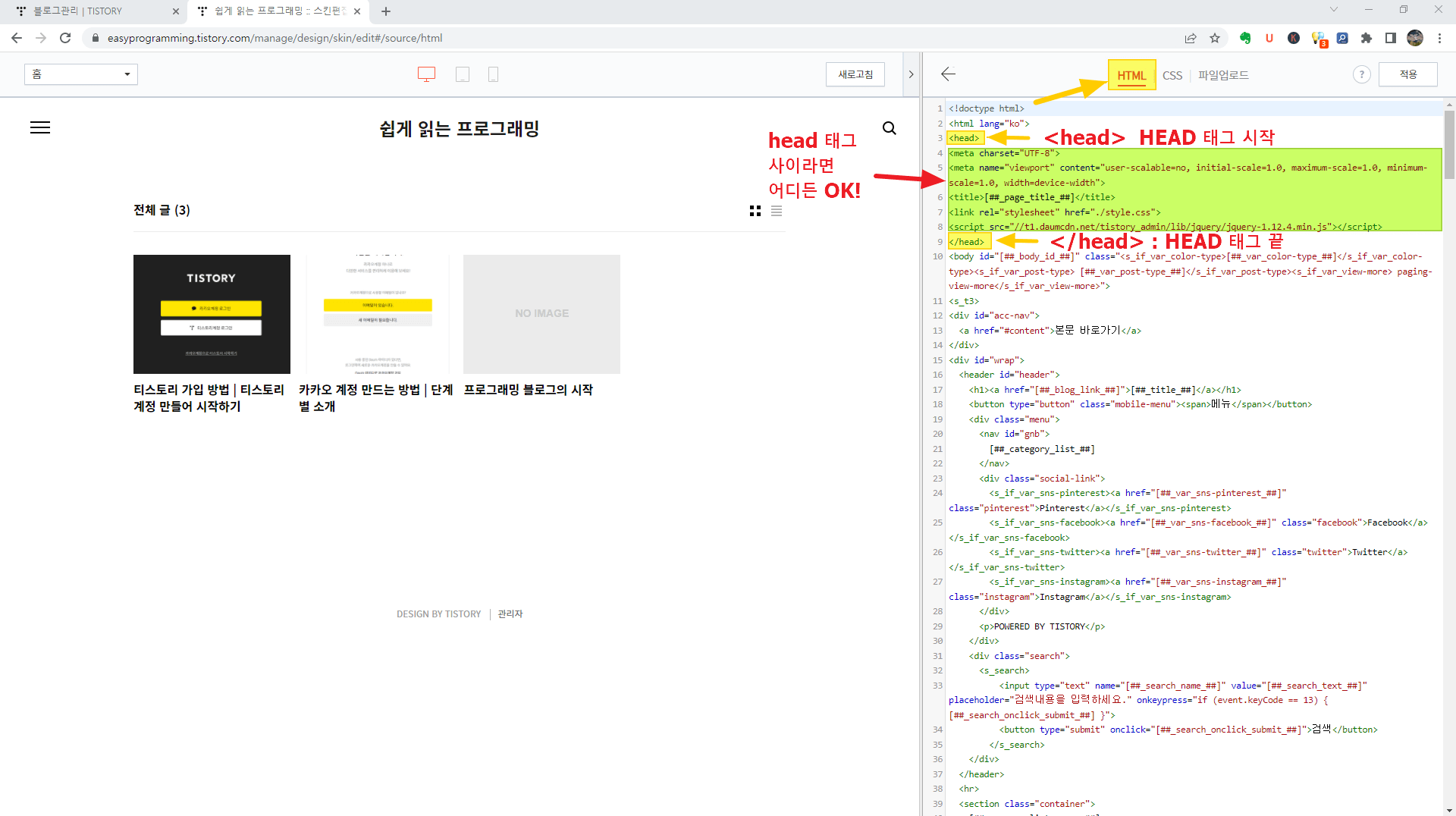This screenshot has width=1456, height=816.
Task: Toggle list view of posts
Action: point(776,211)
